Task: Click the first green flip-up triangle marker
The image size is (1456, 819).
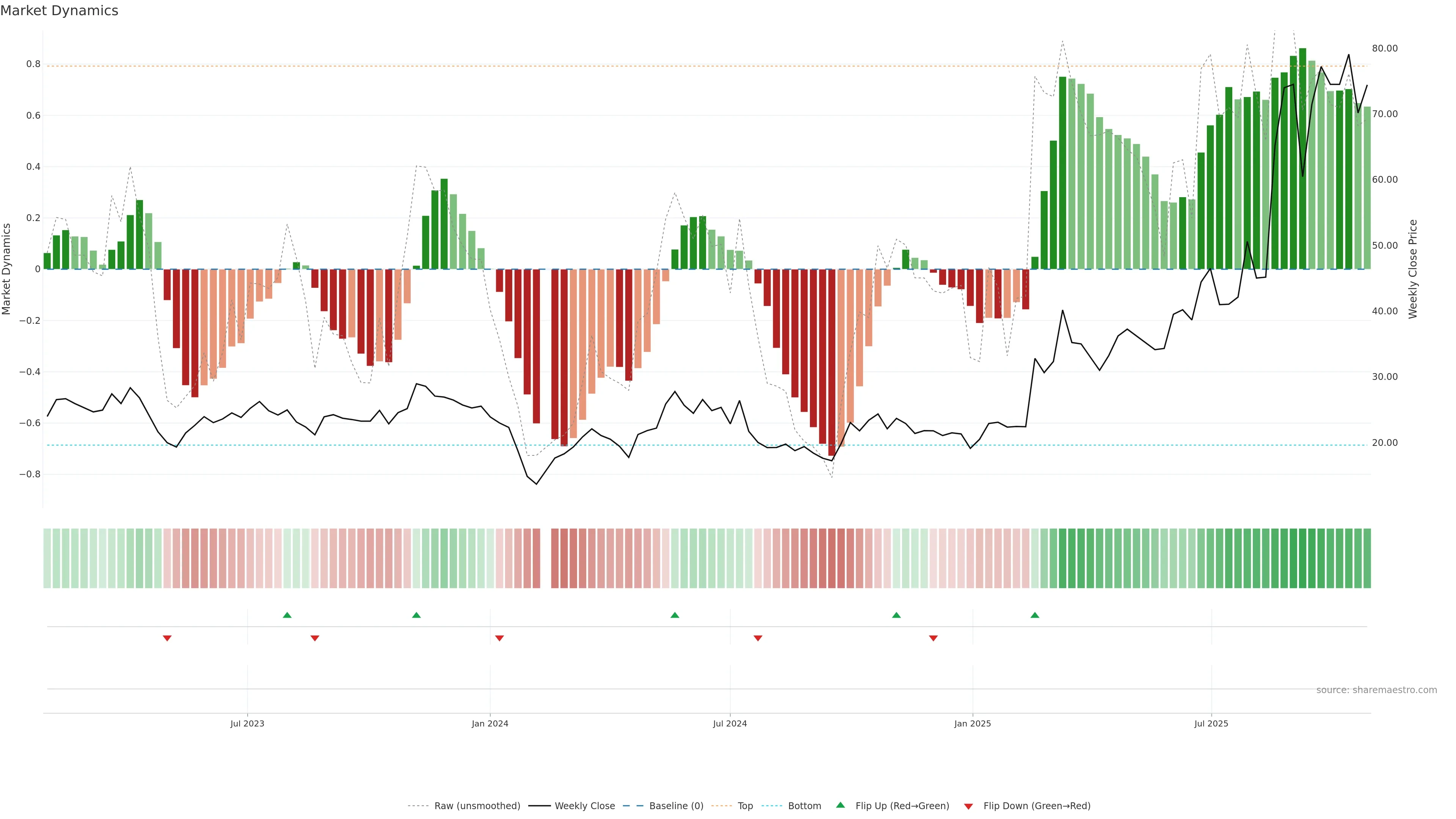Action: tap(287, 615)
